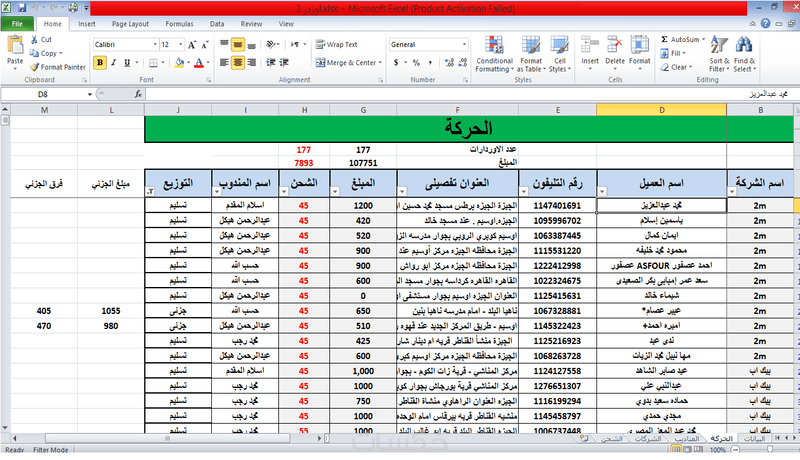
Task: Switch to the Formulas tab
Action: 179,24
